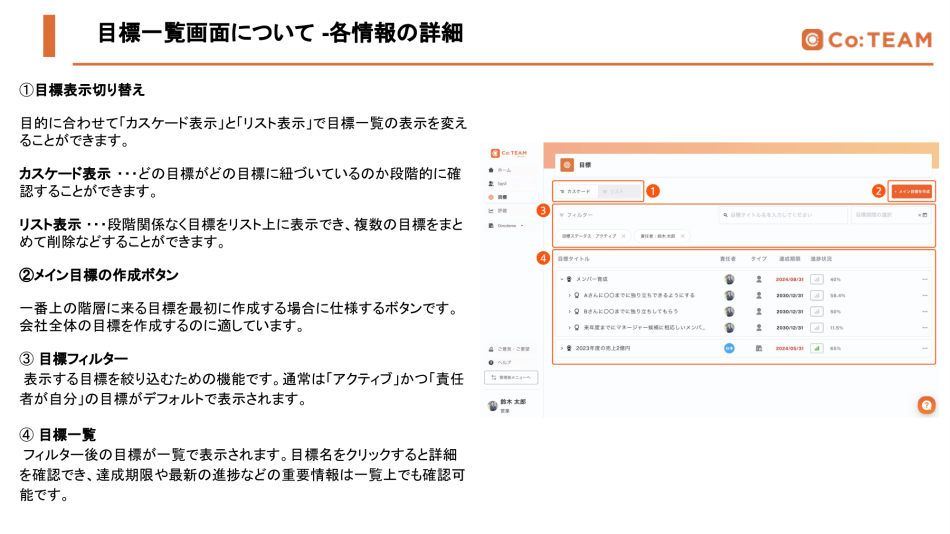
Task: Expand the BさんにOOまでに独り立ちしてもらう row
Action: point(569,312)
